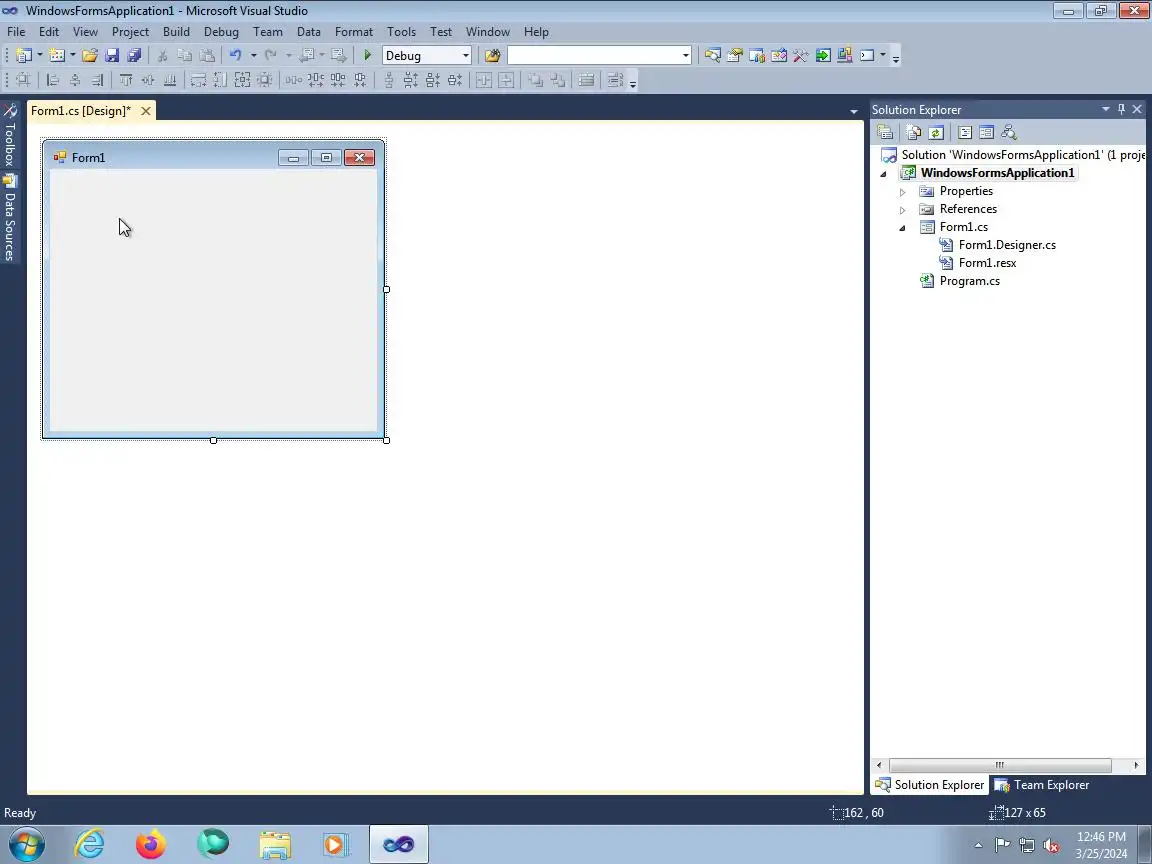The height and width of the screenshot is (864, 1152).
Task: Switch to the Team Explorer tab
Action: tap(1042, 785)
